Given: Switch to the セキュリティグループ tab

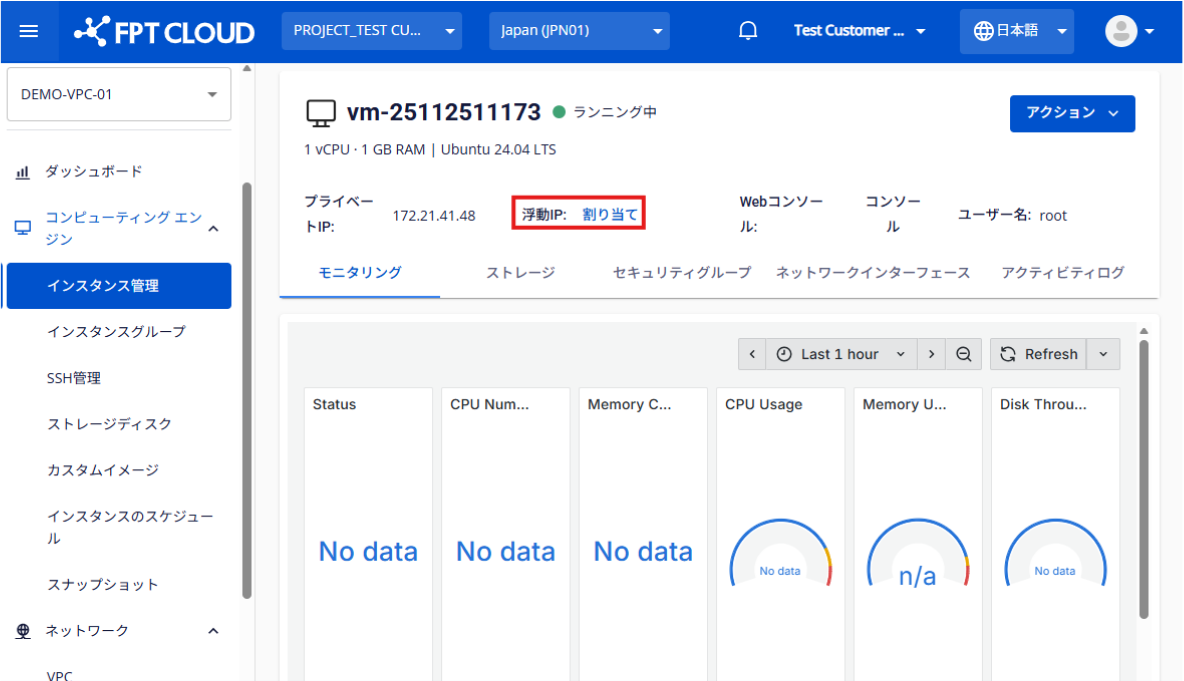Looking at the screenshot, I should coord(681,272).
